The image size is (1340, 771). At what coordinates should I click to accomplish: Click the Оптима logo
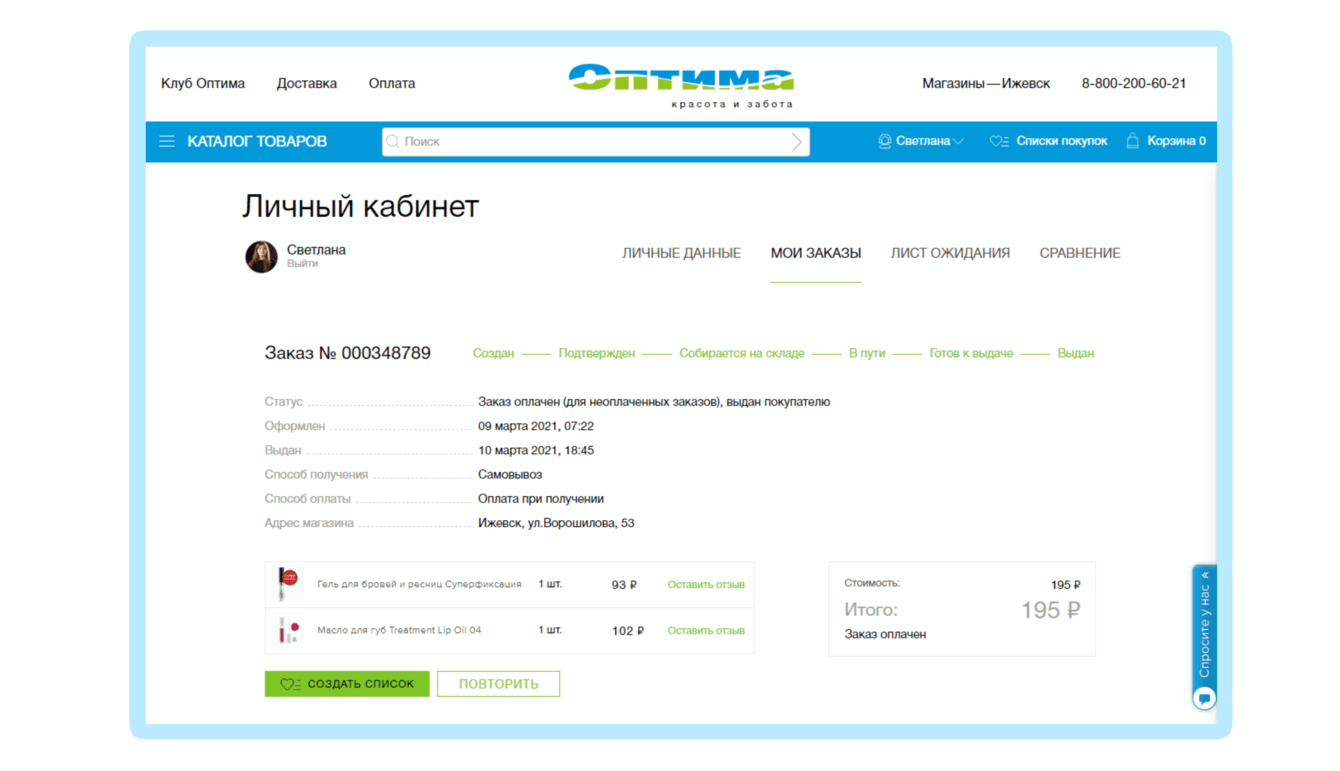click(682, 86)
